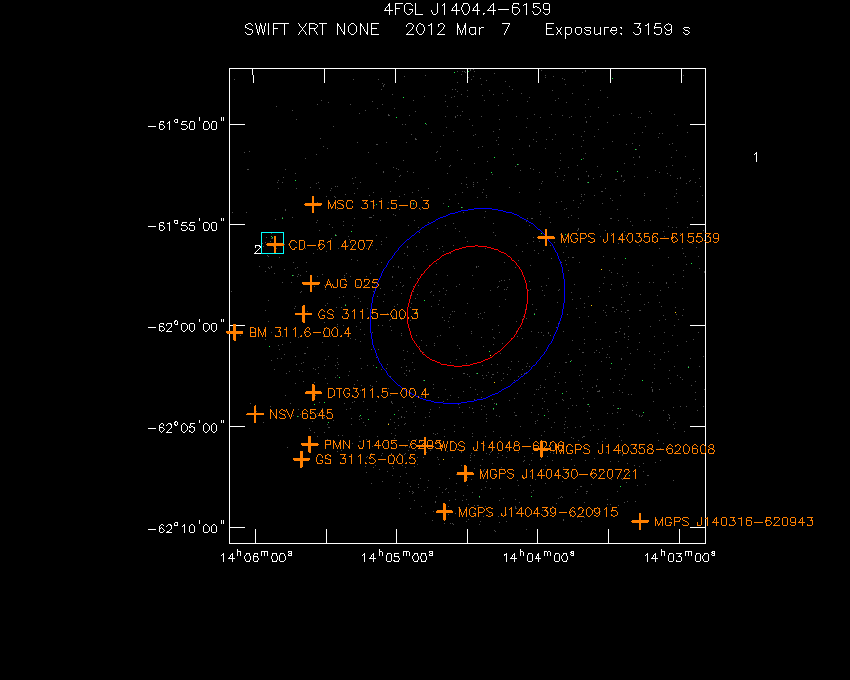Click the MGPS J140358-620608 cross marker
Screen dimensions: 850x680
[x=541, y=448]
